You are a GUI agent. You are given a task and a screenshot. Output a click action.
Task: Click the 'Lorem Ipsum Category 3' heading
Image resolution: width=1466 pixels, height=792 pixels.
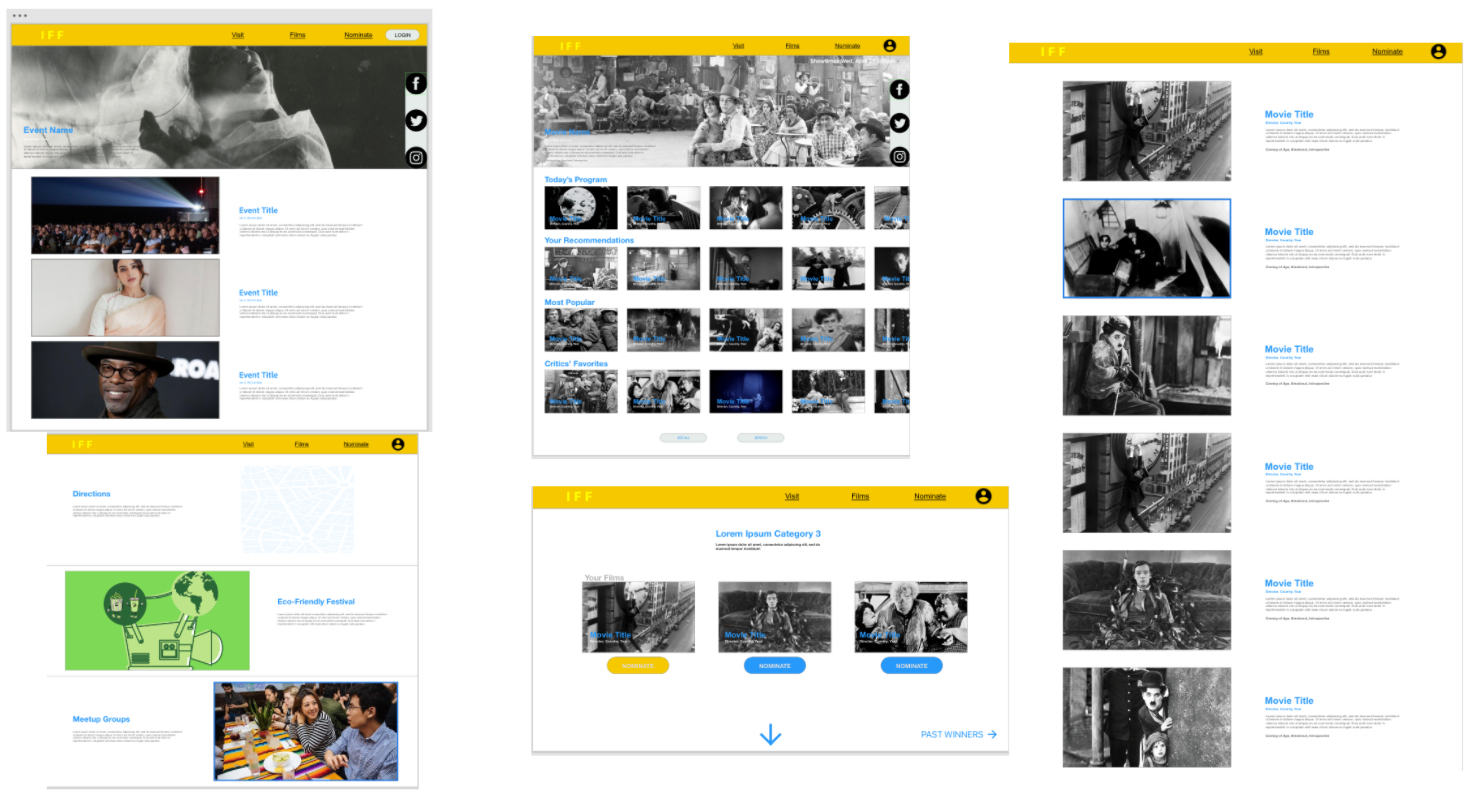pyautogui.click(x=768, y=534)
